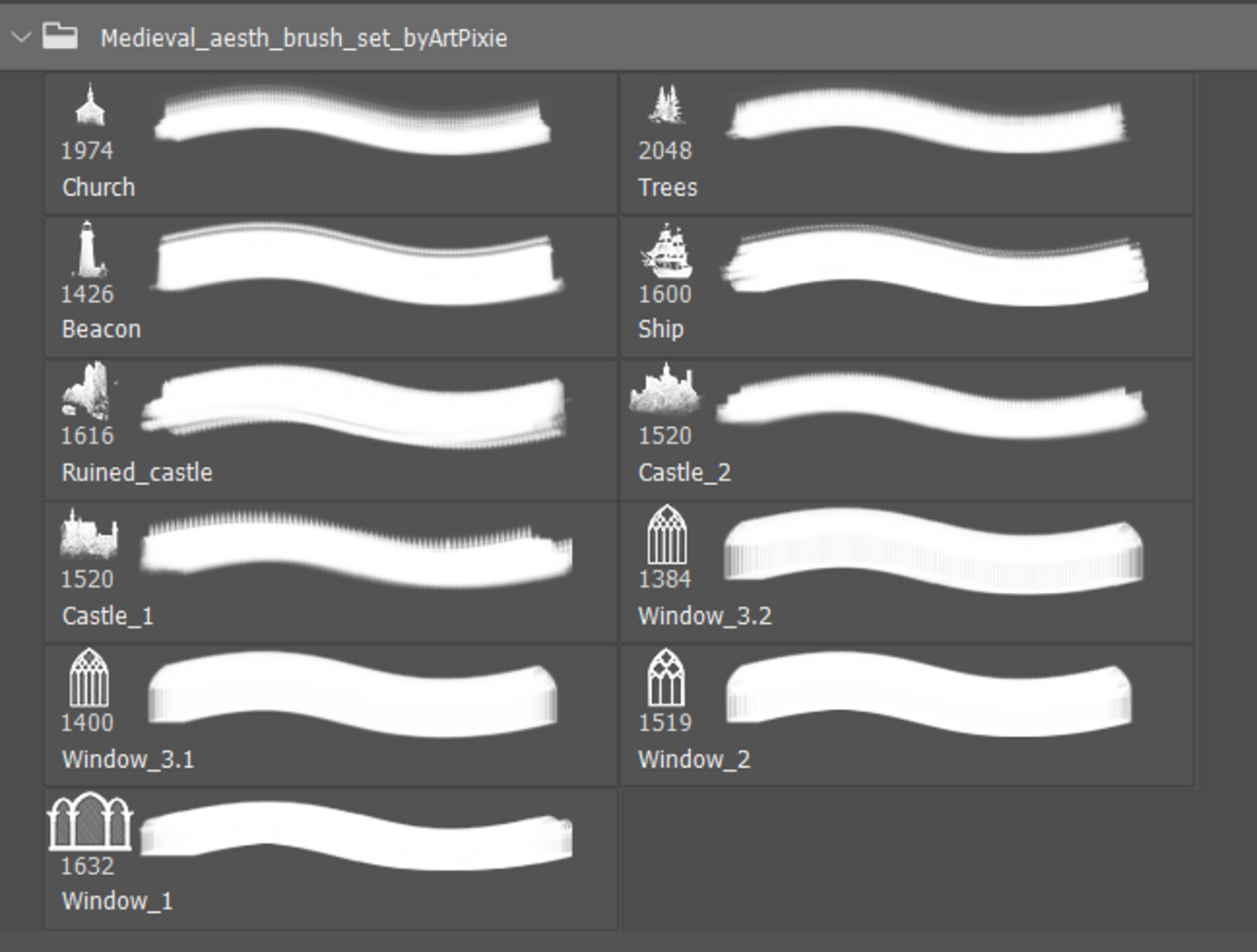Click the 1520 size under Castle_2 icon
Image resolution: width=1257 pixels, height=952 pixels.
tap(665, 436)
